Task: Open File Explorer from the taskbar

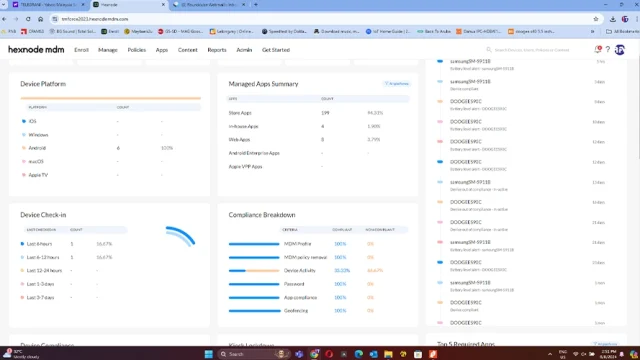Action: pyautogui.click(x=388, y=354)
